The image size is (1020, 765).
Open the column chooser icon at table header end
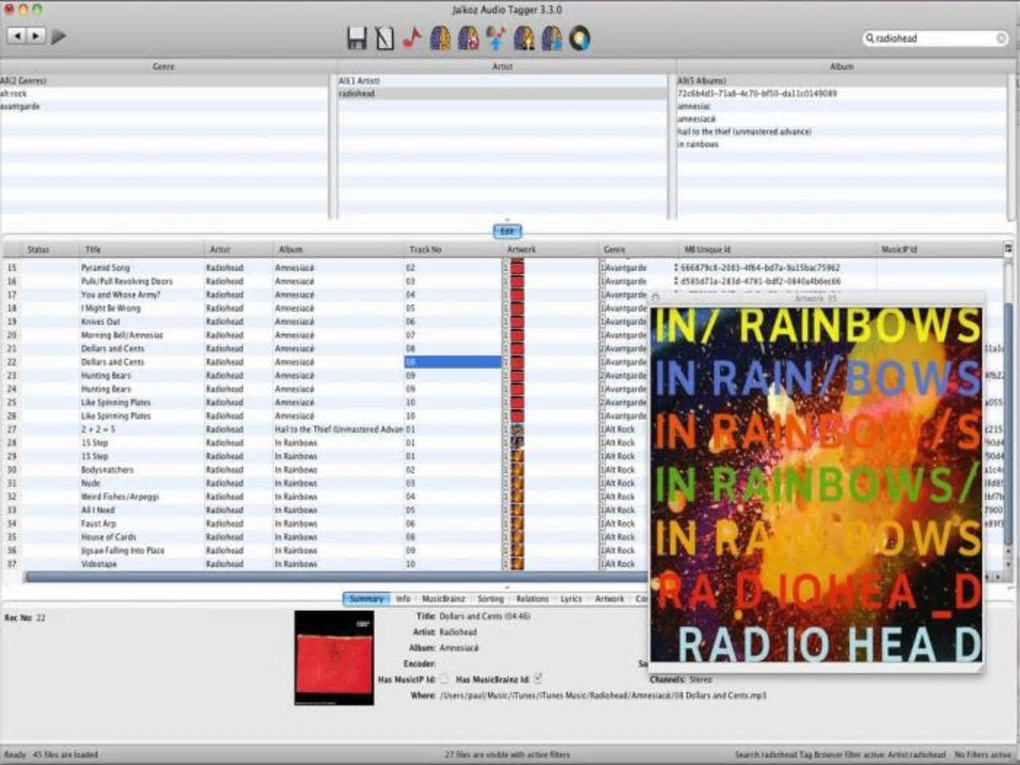tap(1008, 248)
